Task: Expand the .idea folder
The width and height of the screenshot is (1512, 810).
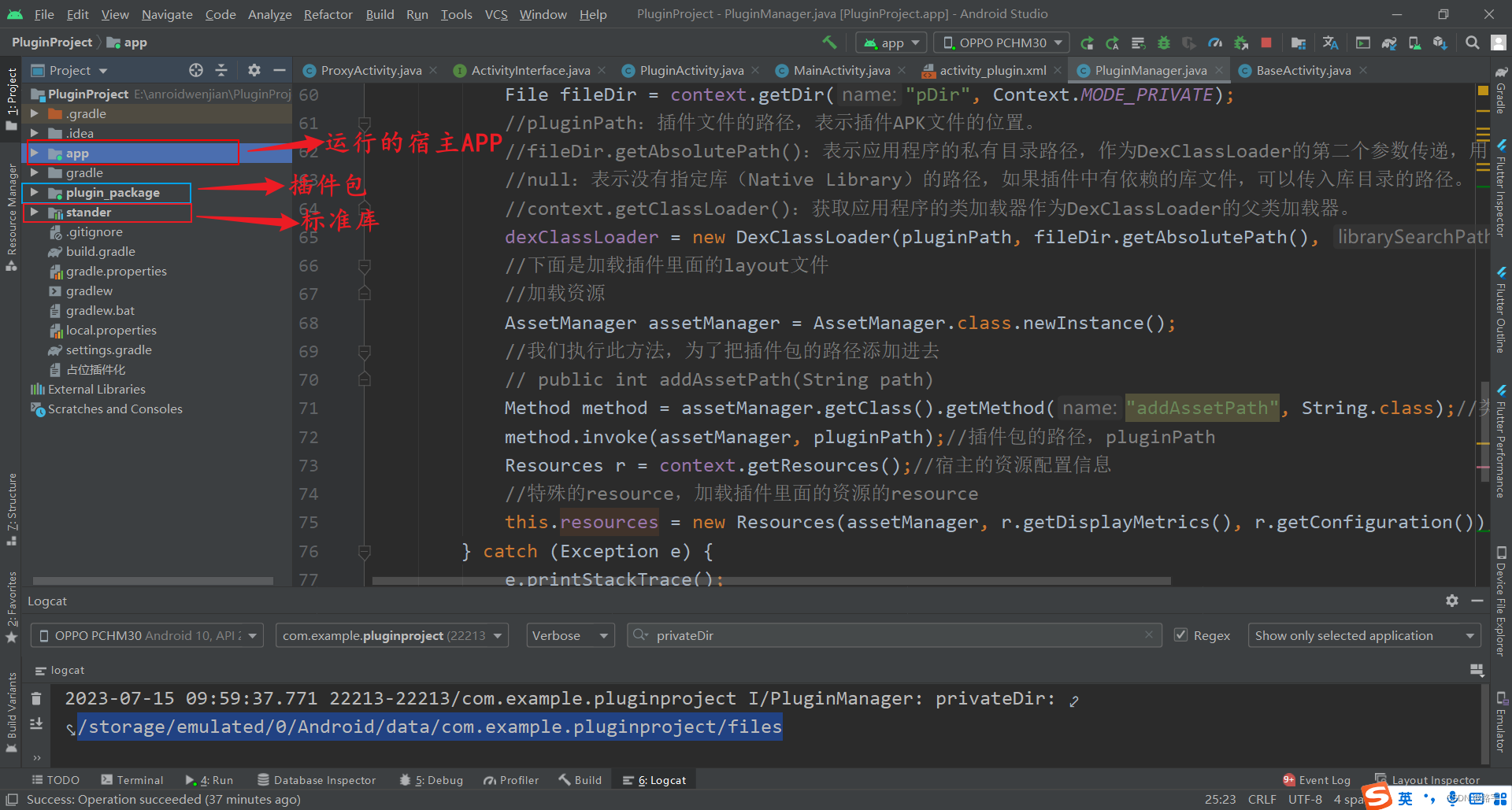Action: 34,133
